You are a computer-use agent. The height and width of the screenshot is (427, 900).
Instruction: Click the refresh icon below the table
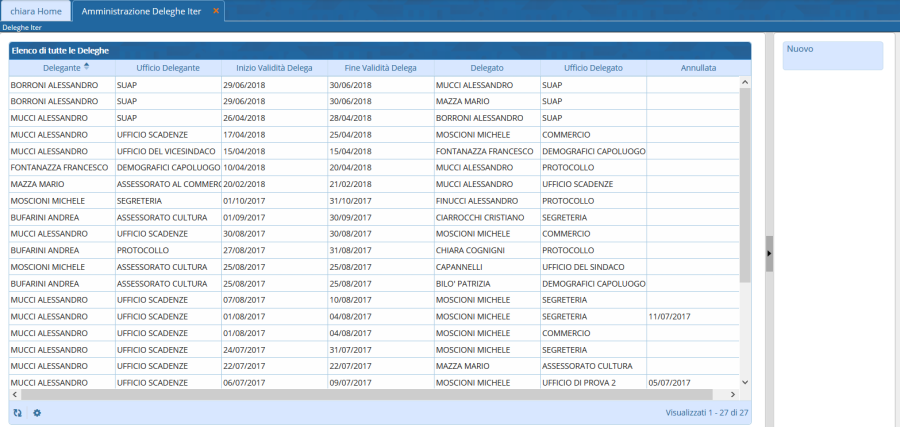tap(17, 412)
